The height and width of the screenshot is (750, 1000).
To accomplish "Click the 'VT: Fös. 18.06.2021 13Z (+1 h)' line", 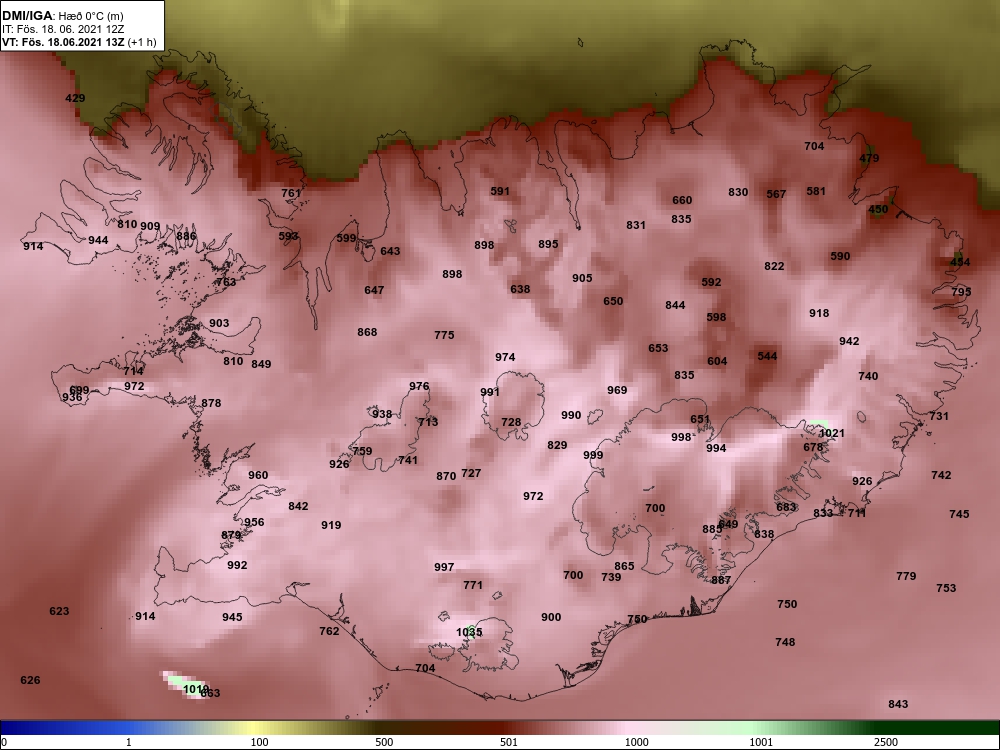I will [79, 42].
